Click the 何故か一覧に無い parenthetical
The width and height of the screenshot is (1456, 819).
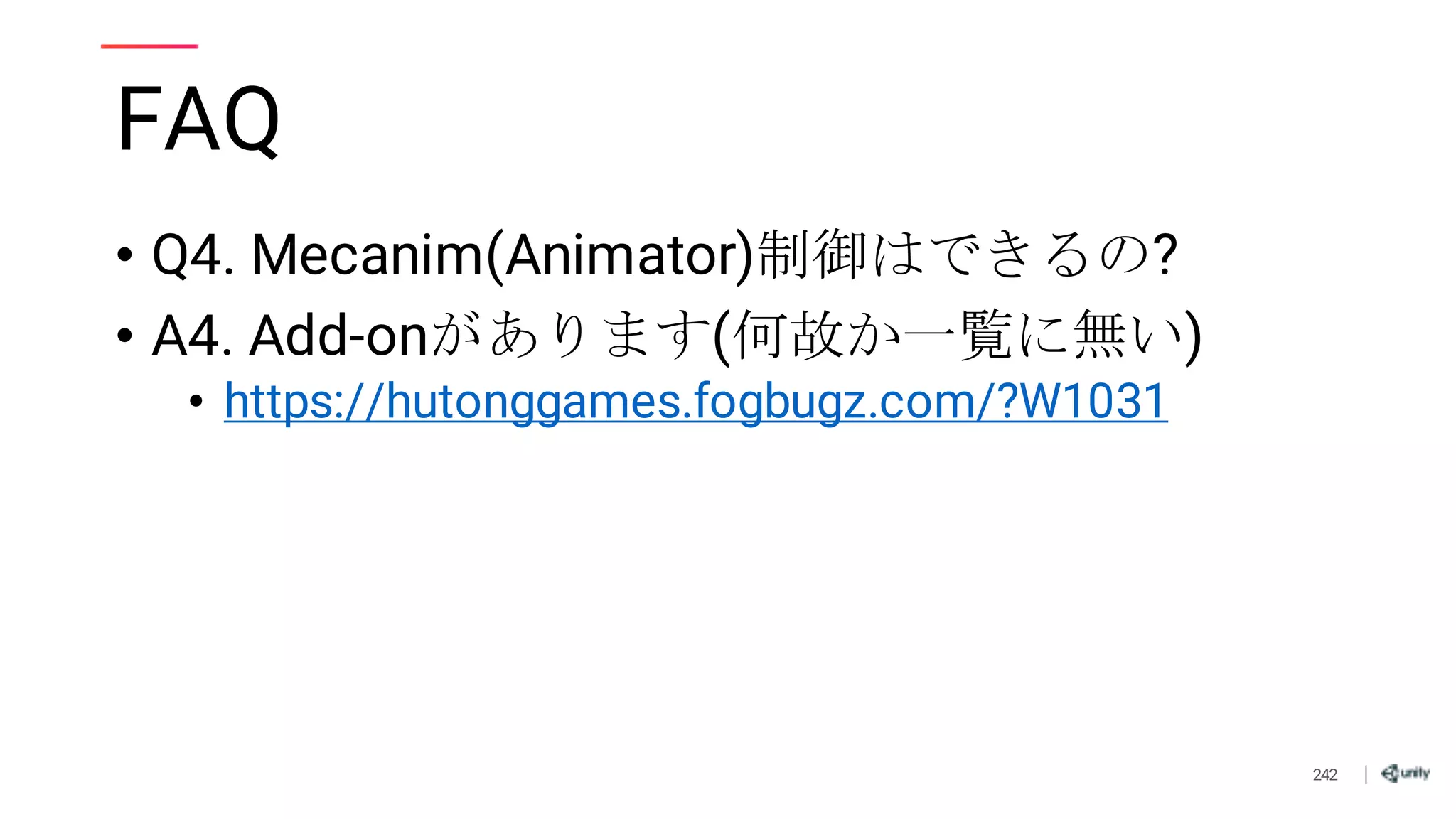957,336
